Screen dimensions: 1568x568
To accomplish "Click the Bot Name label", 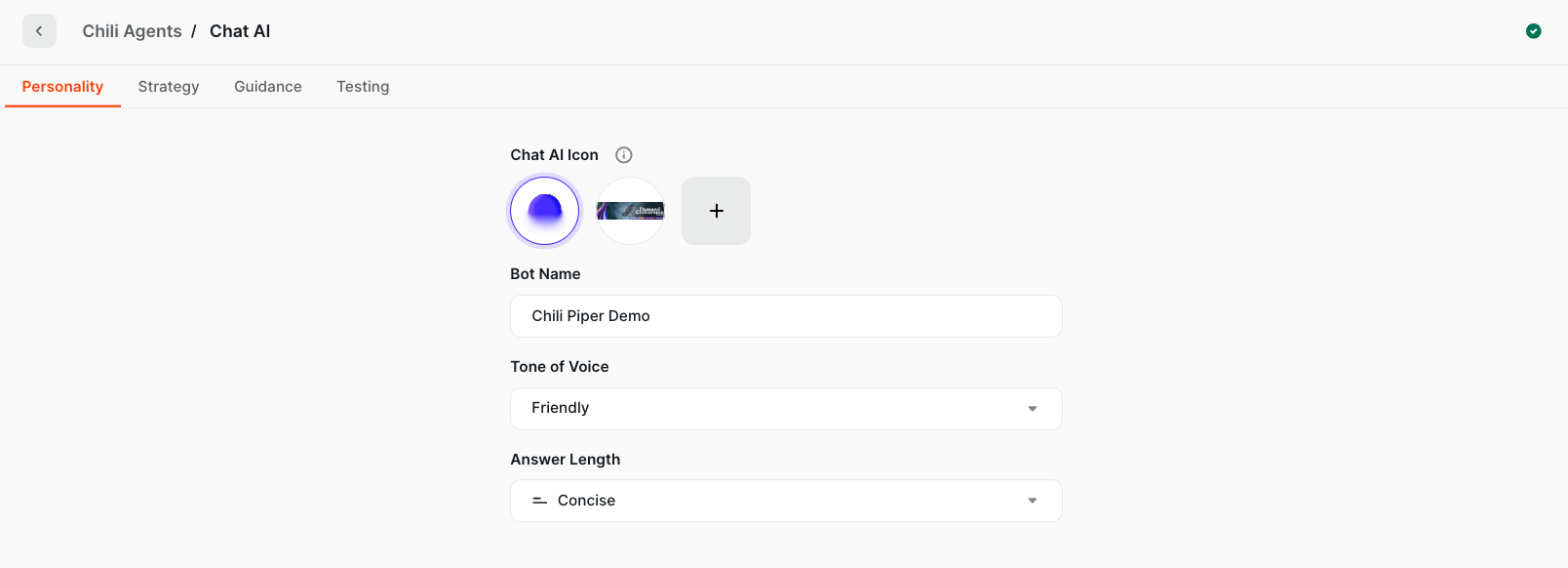I will (x=545, y=274).
